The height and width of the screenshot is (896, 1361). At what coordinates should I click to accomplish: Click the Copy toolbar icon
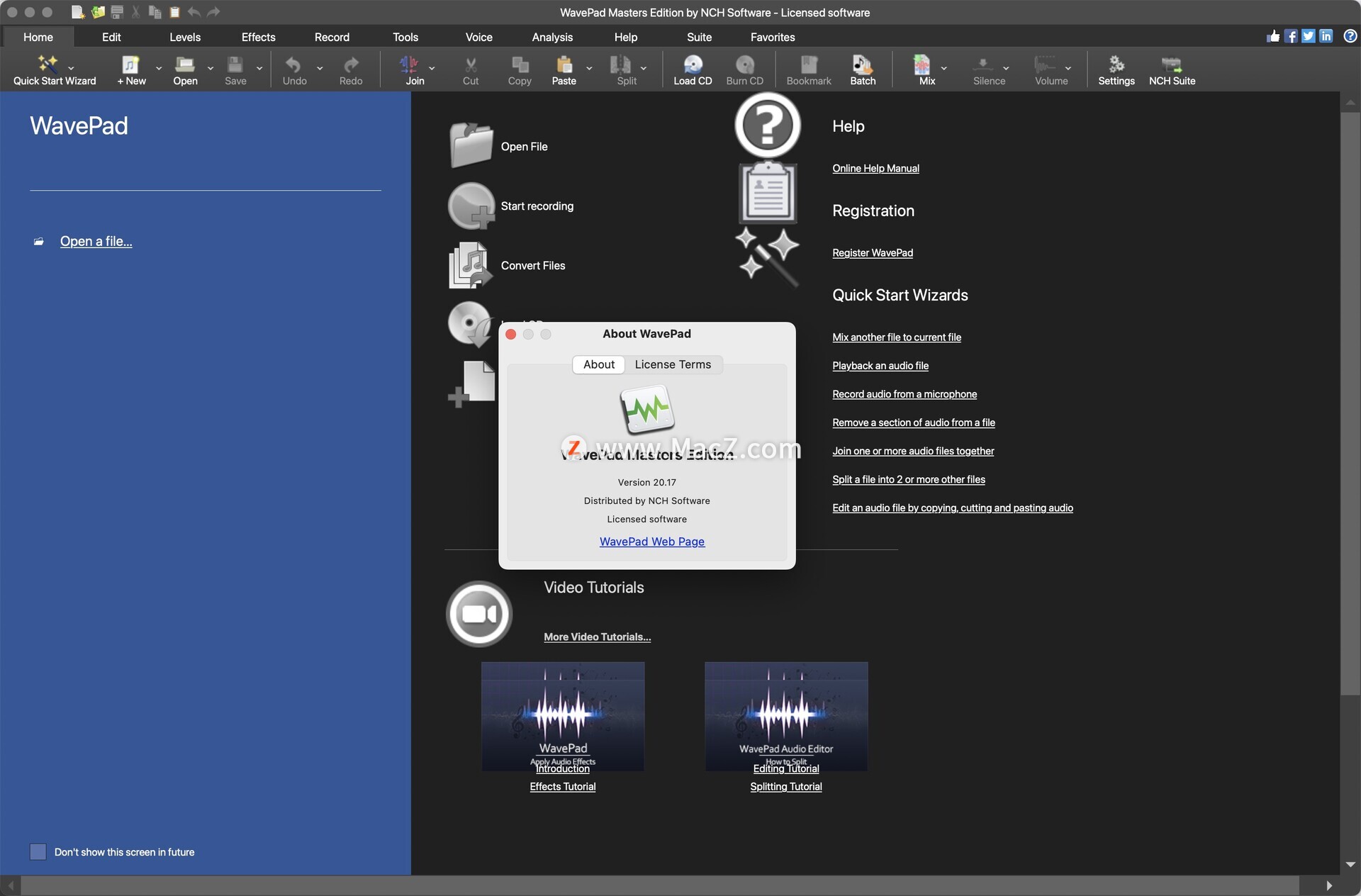pyautogui.click(x=520, y=65)
